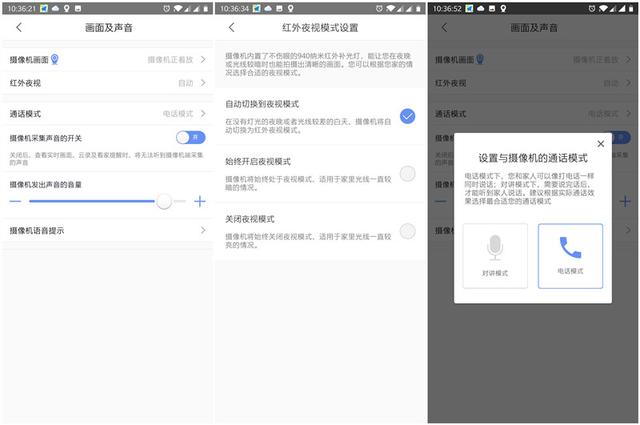The width and height of the screenshot is (640, 425).
Task: Tap dimmed back arrow on right screen
Action: coord(444,27)
